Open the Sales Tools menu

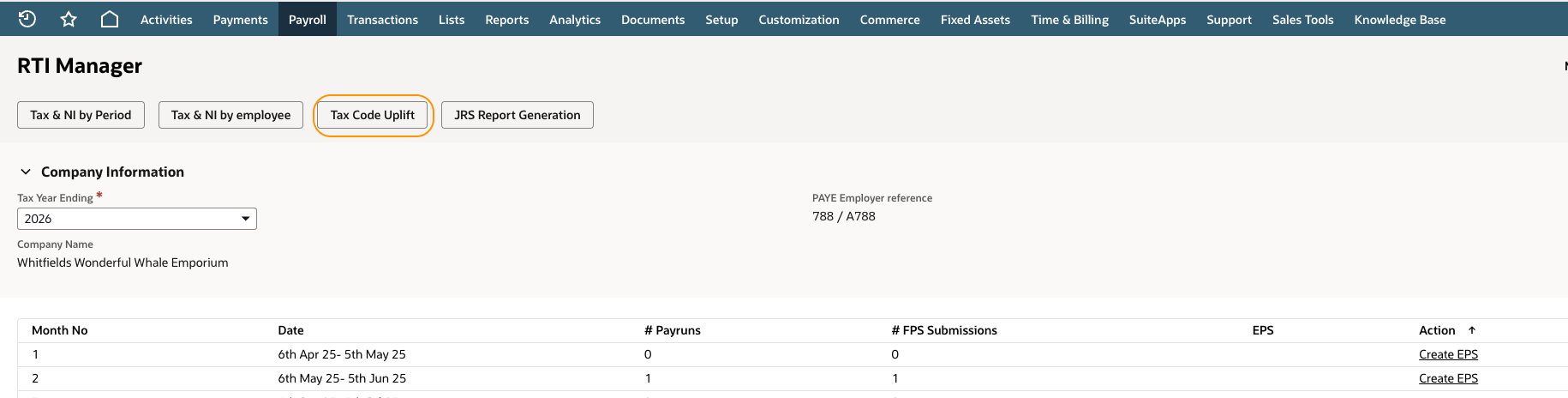(x=1303, y=19)
